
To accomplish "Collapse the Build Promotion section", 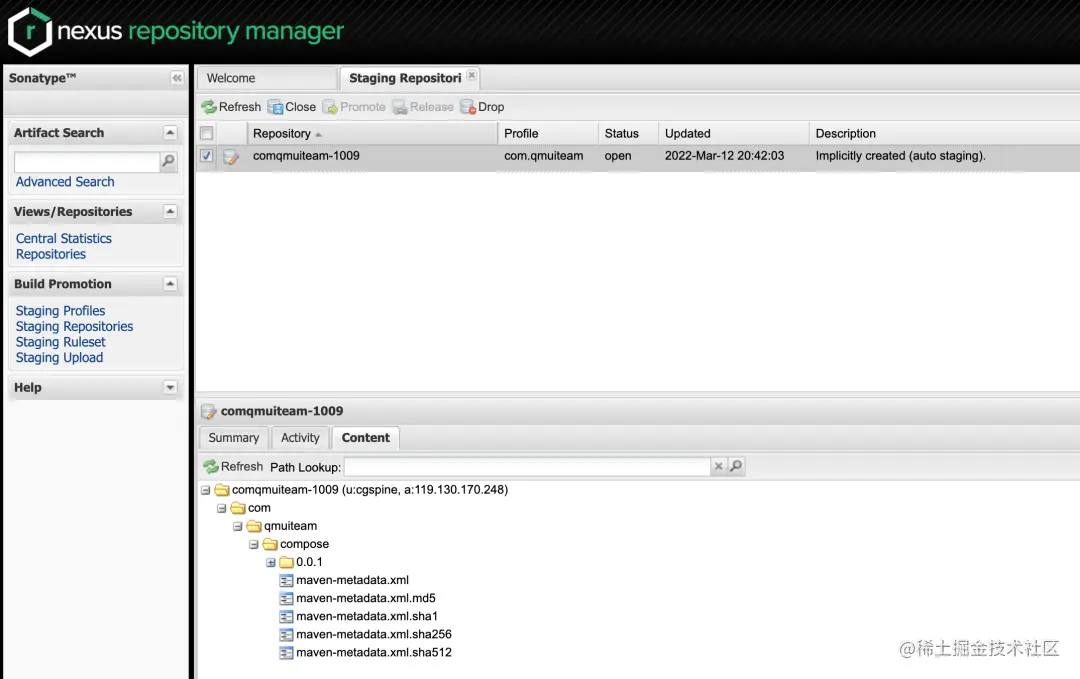I will pyautogui.click(x=170, y=284).
